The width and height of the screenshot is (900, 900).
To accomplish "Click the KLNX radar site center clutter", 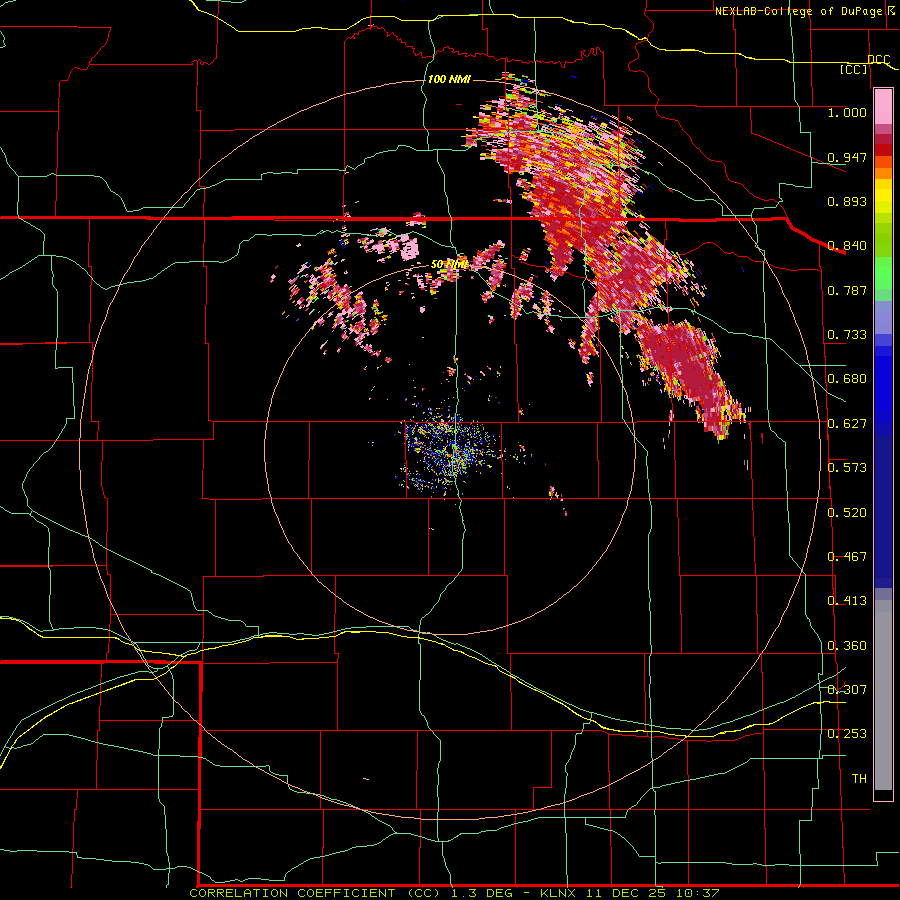I will [451, 449].
